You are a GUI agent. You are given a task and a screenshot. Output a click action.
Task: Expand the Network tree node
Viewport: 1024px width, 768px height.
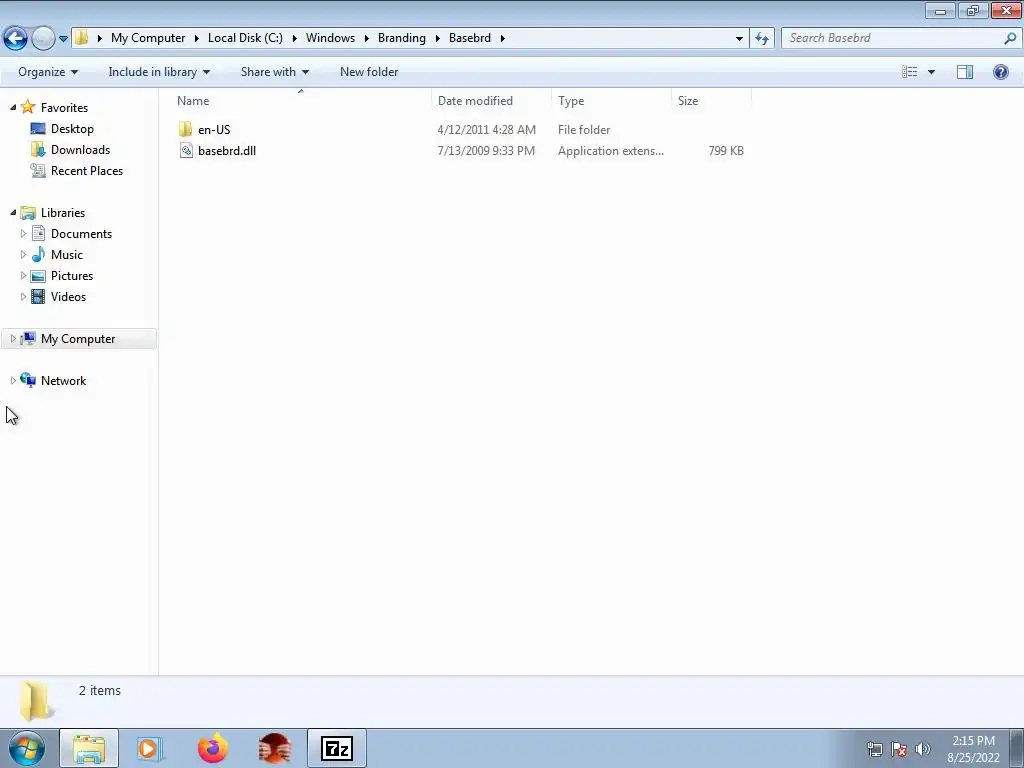point(13,380)
